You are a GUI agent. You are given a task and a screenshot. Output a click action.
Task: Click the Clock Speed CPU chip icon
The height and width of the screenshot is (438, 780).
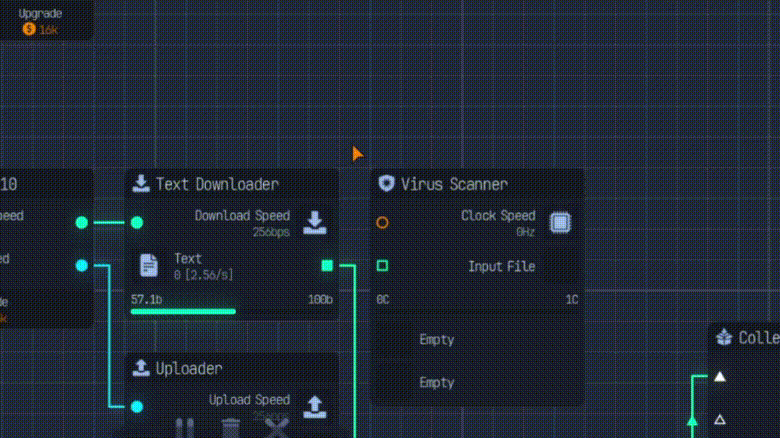point(560,222)
